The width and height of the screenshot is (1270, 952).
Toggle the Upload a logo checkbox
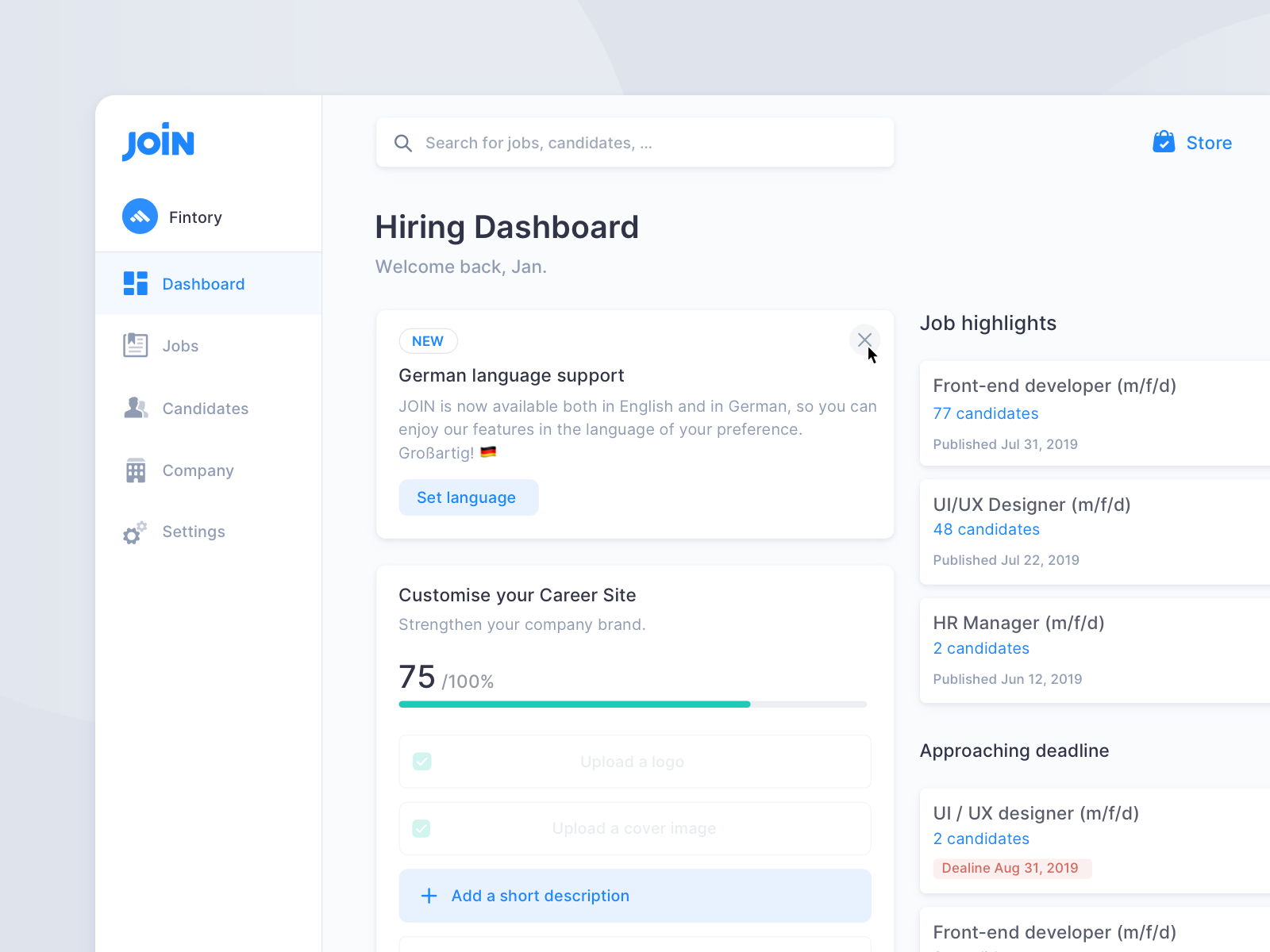click(x=421, y=761)
